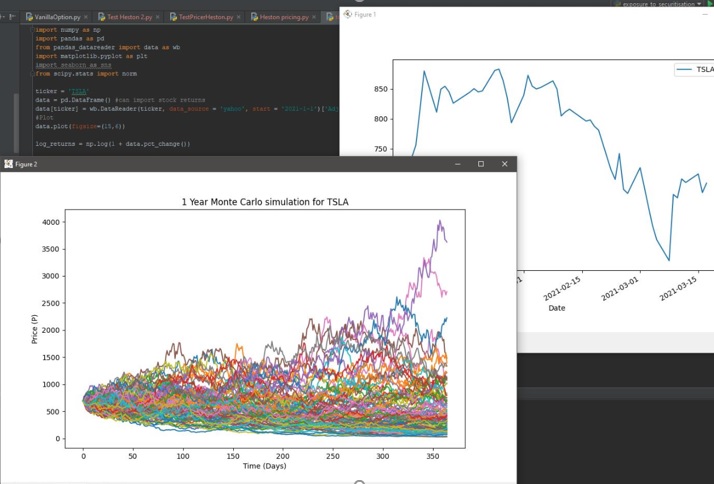
Task: Click the green Run button
Action: click(x=708, y=4)
